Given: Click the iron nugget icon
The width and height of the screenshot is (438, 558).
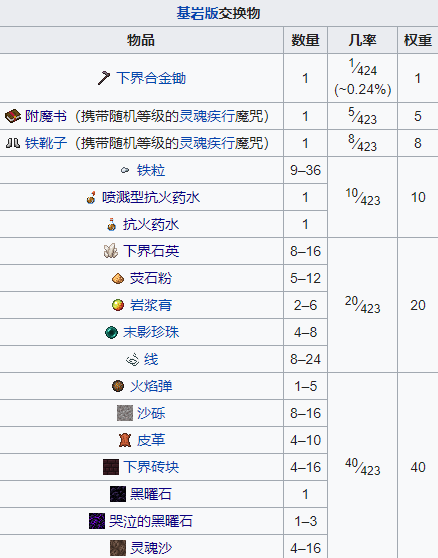Looking at the screenshot, I should (x=125, y=170).
